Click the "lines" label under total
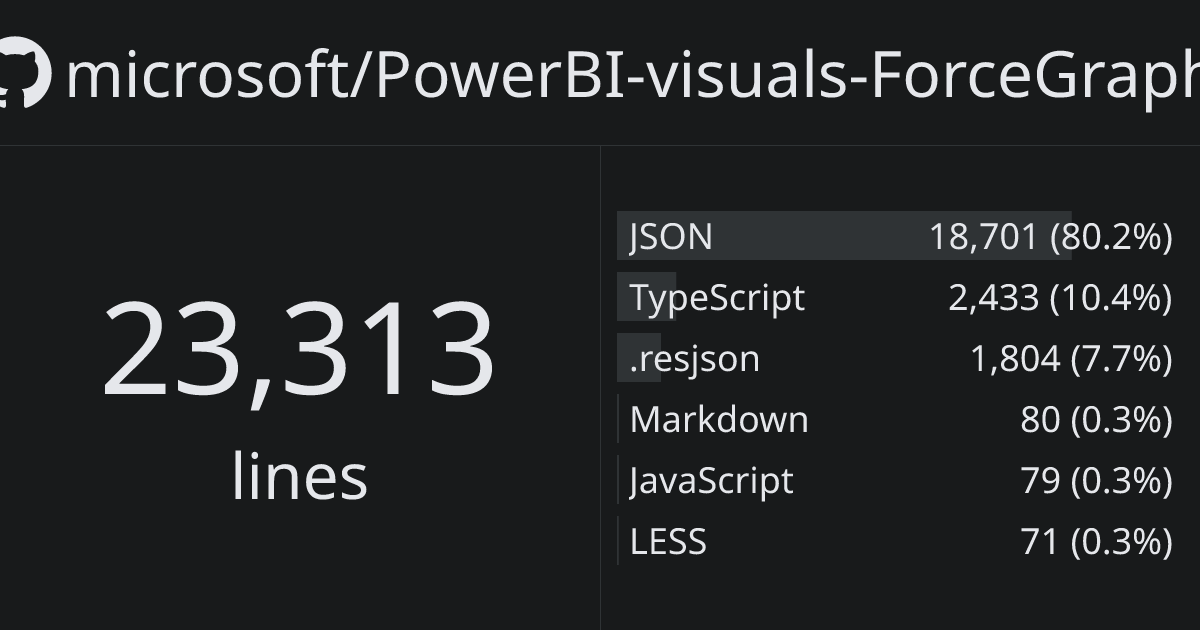This screenshot has width=1200, height=630. coord(299,475)
